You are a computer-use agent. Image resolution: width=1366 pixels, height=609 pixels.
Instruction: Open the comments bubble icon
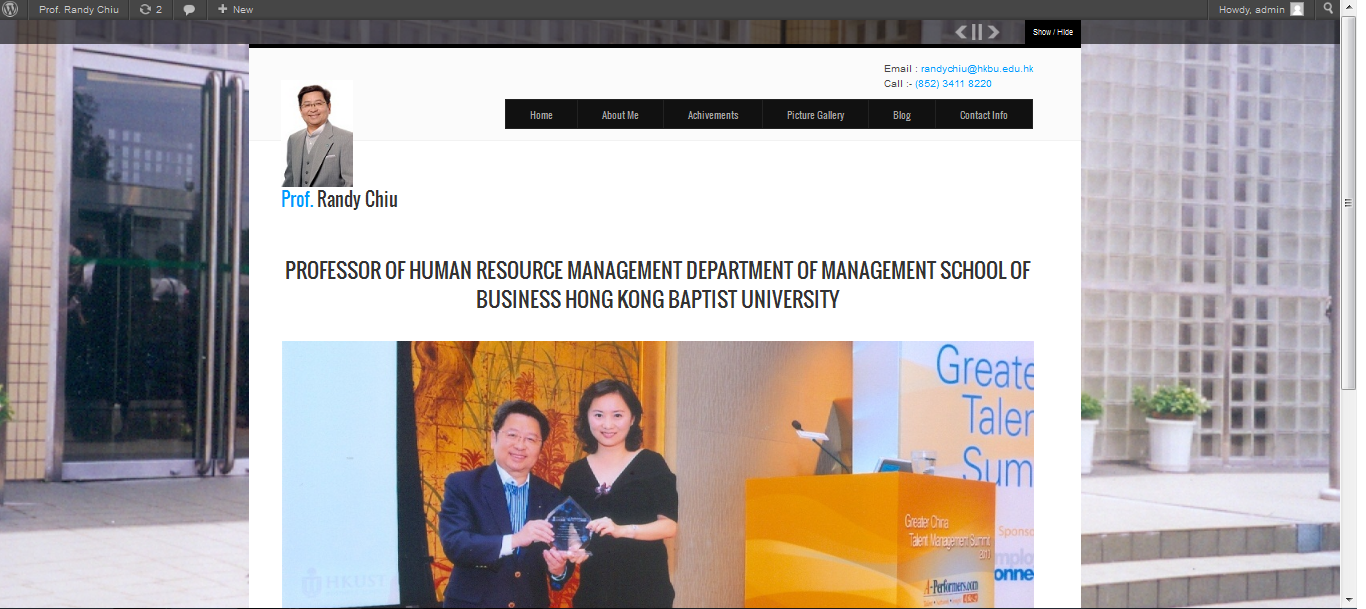click(x=189, y=9)
